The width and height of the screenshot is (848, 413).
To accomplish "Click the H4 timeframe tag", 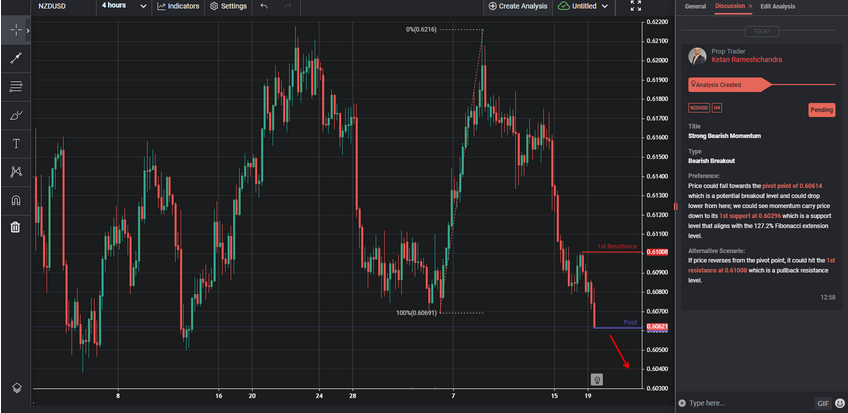I will (x=717, y=108).
